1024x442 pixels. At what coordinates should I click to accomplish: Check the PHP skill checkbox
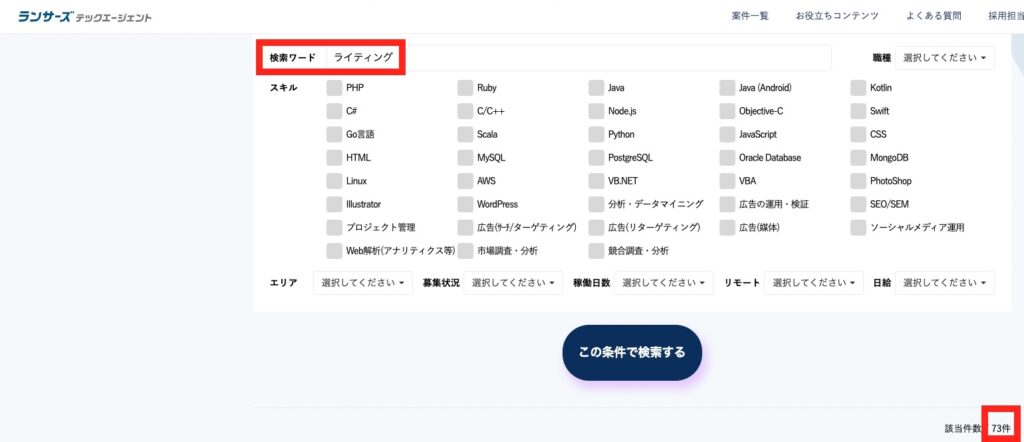[x=334, y=88]
